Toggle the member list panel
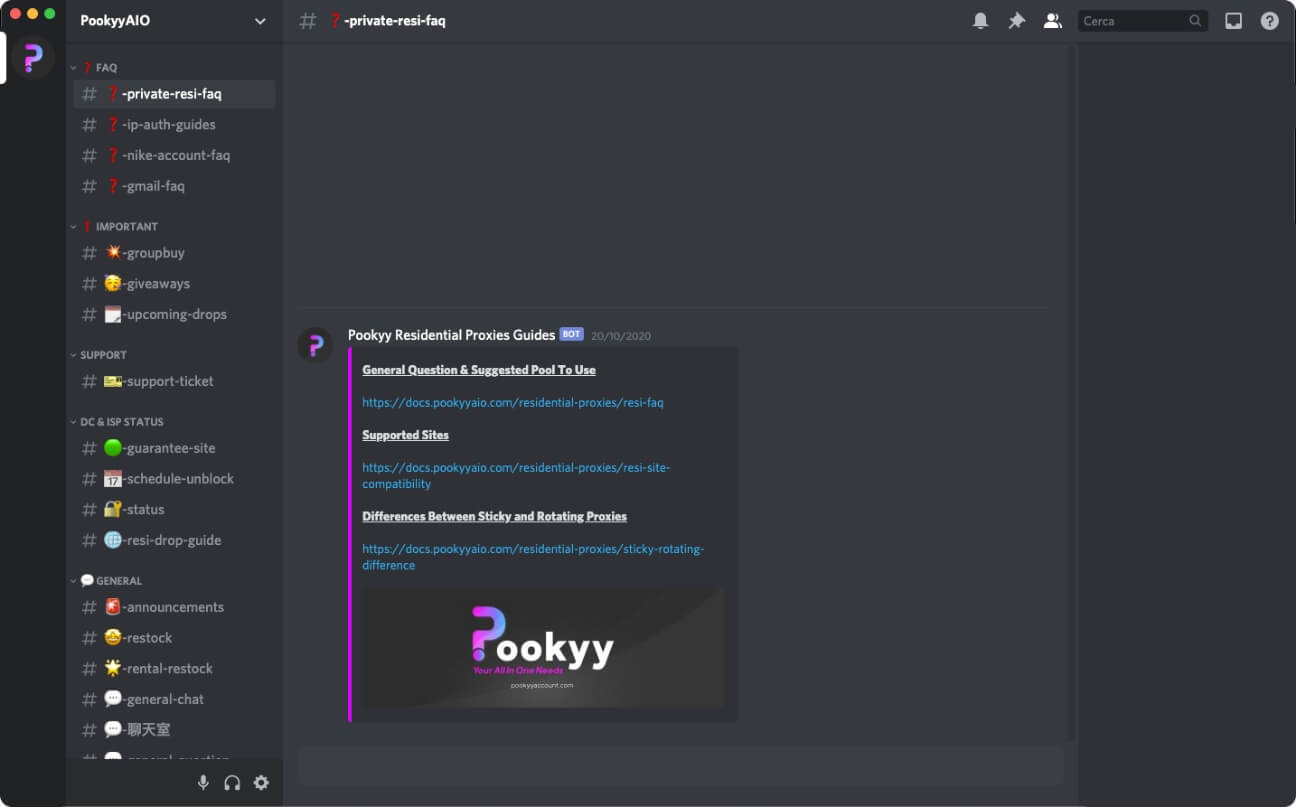Image resolution: width=1296 pixels, height=807 pixels. tap(1052, 21)
